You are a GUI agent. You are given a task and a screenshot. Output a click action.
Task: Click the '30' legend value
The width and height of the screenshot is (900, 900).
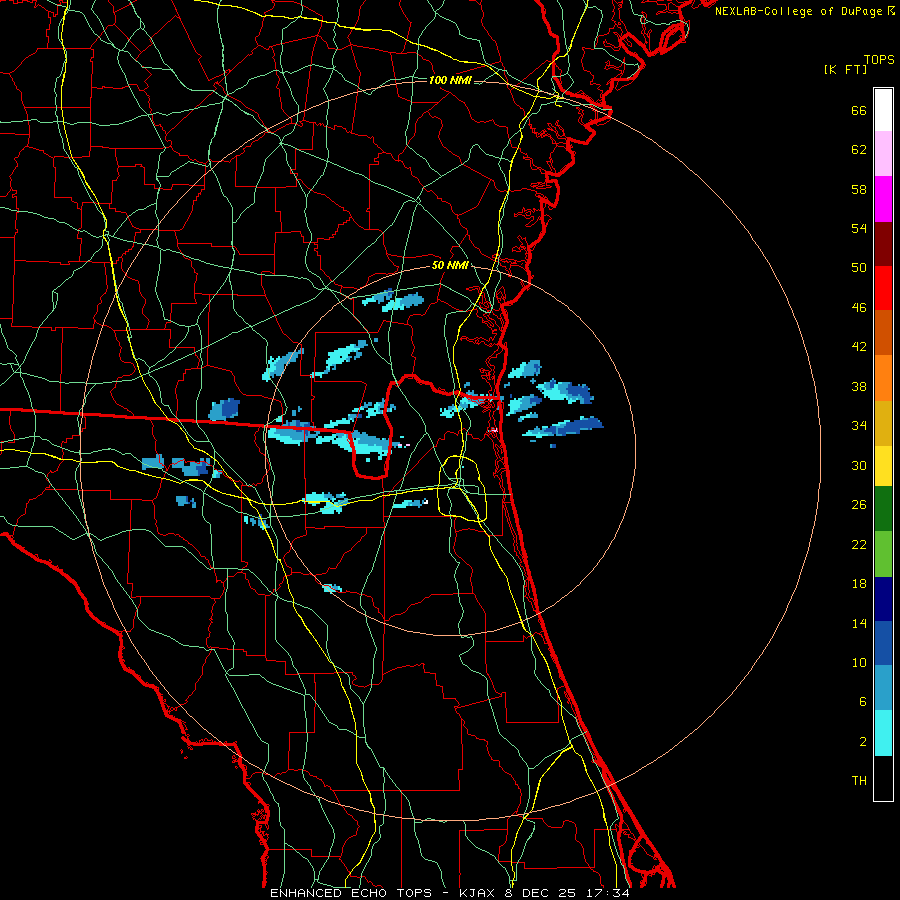(859, 465)
